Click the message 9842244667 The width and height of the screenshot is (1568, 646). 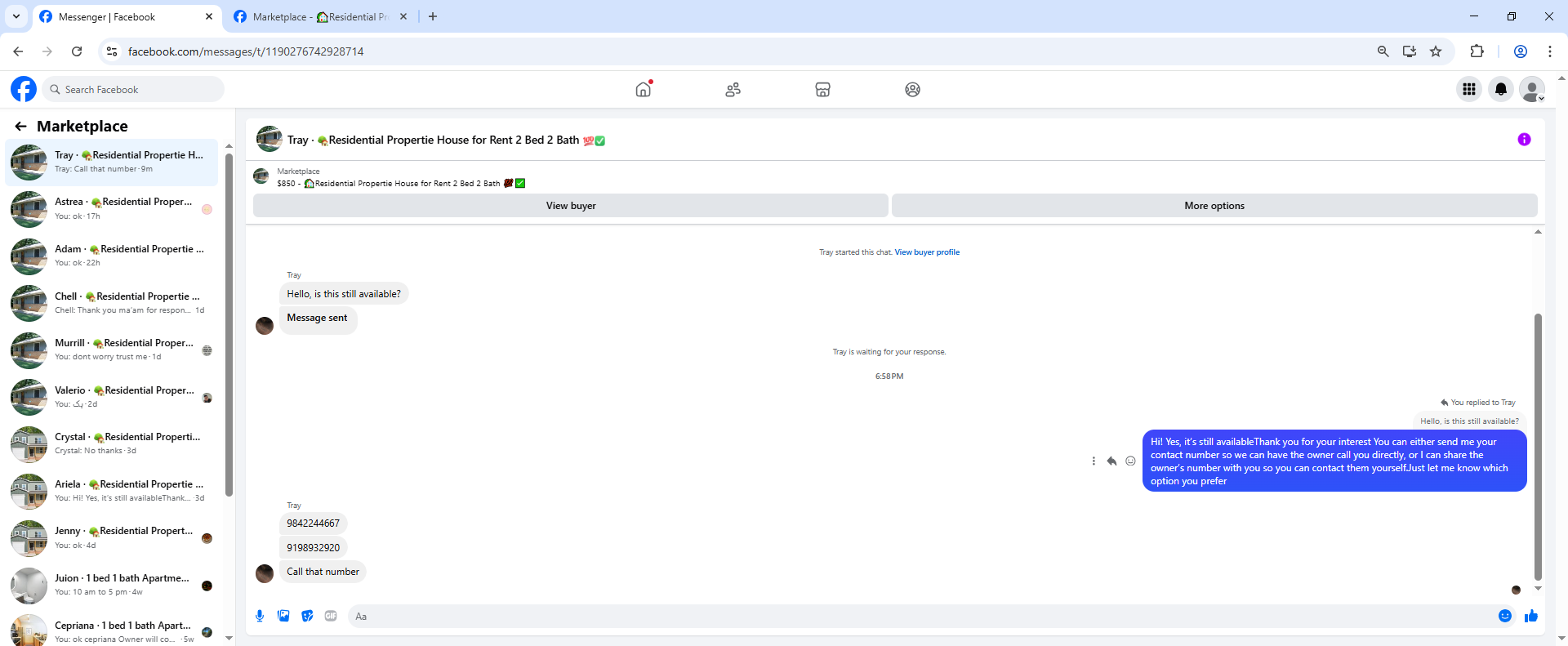(x=314, y=523)
